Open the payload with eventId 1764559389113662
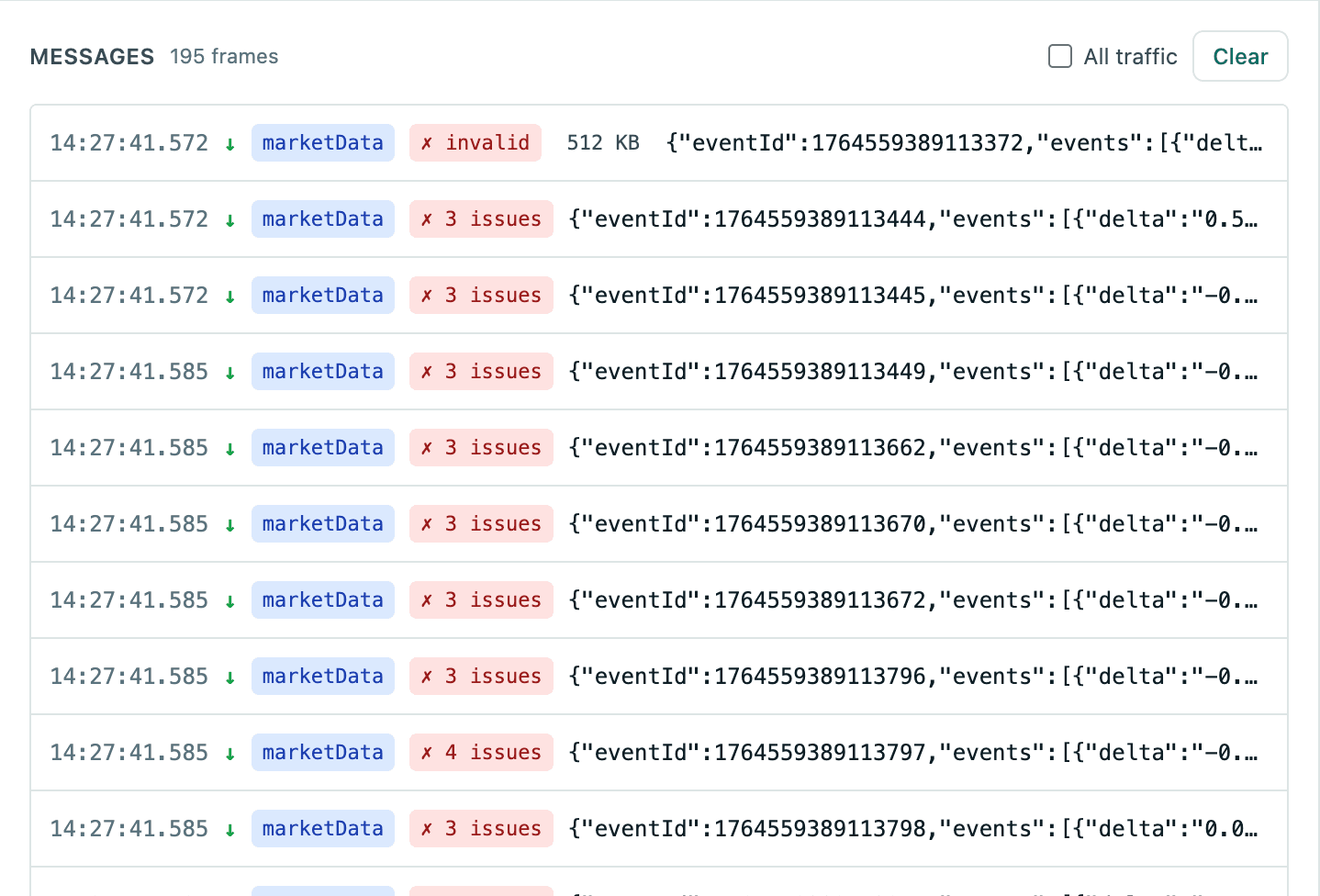Screen dimensions: 1320x896 click(x=913, y=447)
